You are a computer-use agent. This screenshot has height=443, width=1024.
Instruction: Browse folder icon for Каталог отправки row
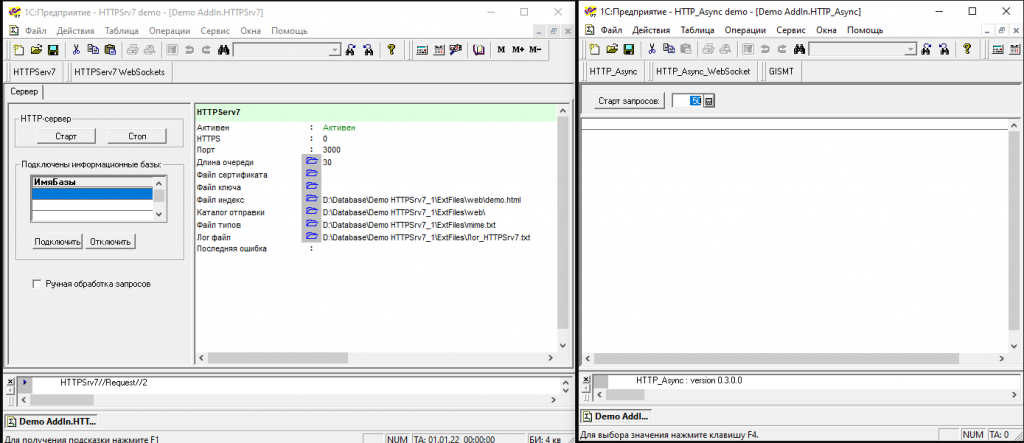(311, 212)
